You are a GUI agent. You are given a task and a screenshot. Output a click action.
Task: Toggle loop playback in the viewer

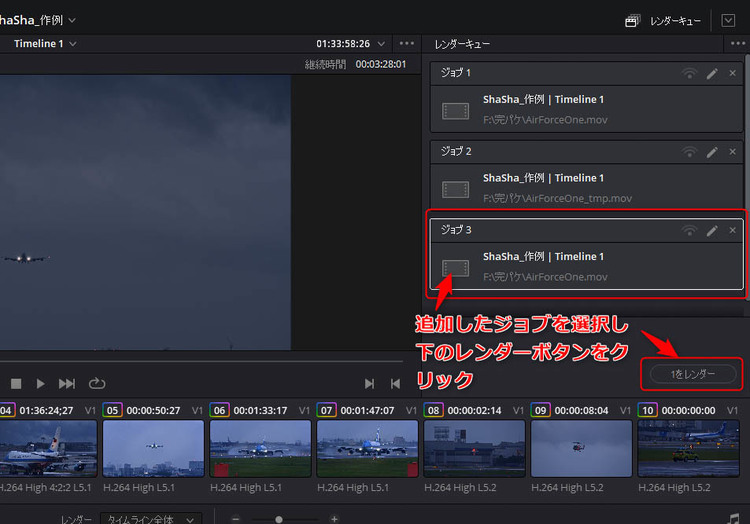tap(97, 383)
